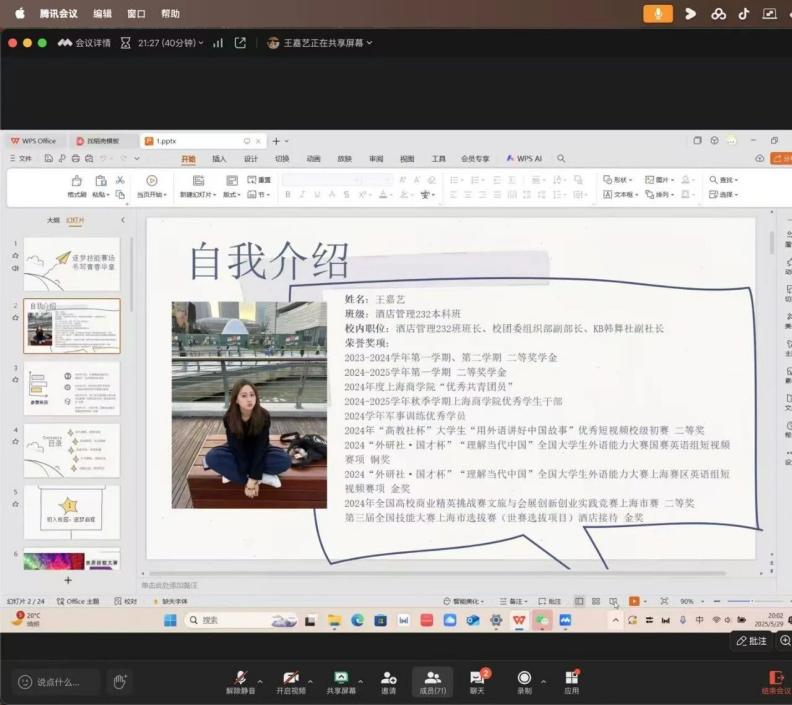Open the 邀请 invite icon
The height and width of the screenshot is (705, 792).
388,678
